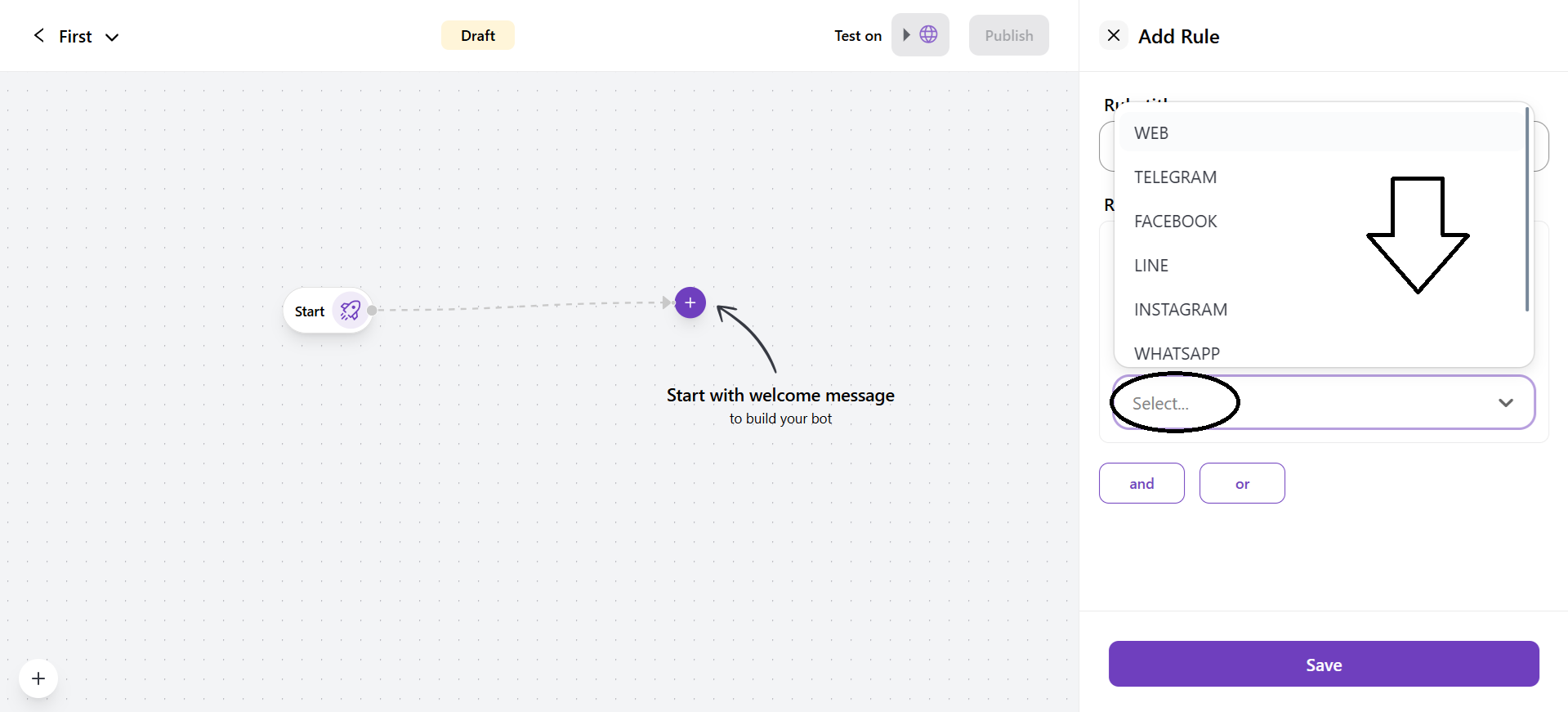1568x712 pixels.
Task: Choose LINE in the dropdown options
Action: click(1151, 266)
